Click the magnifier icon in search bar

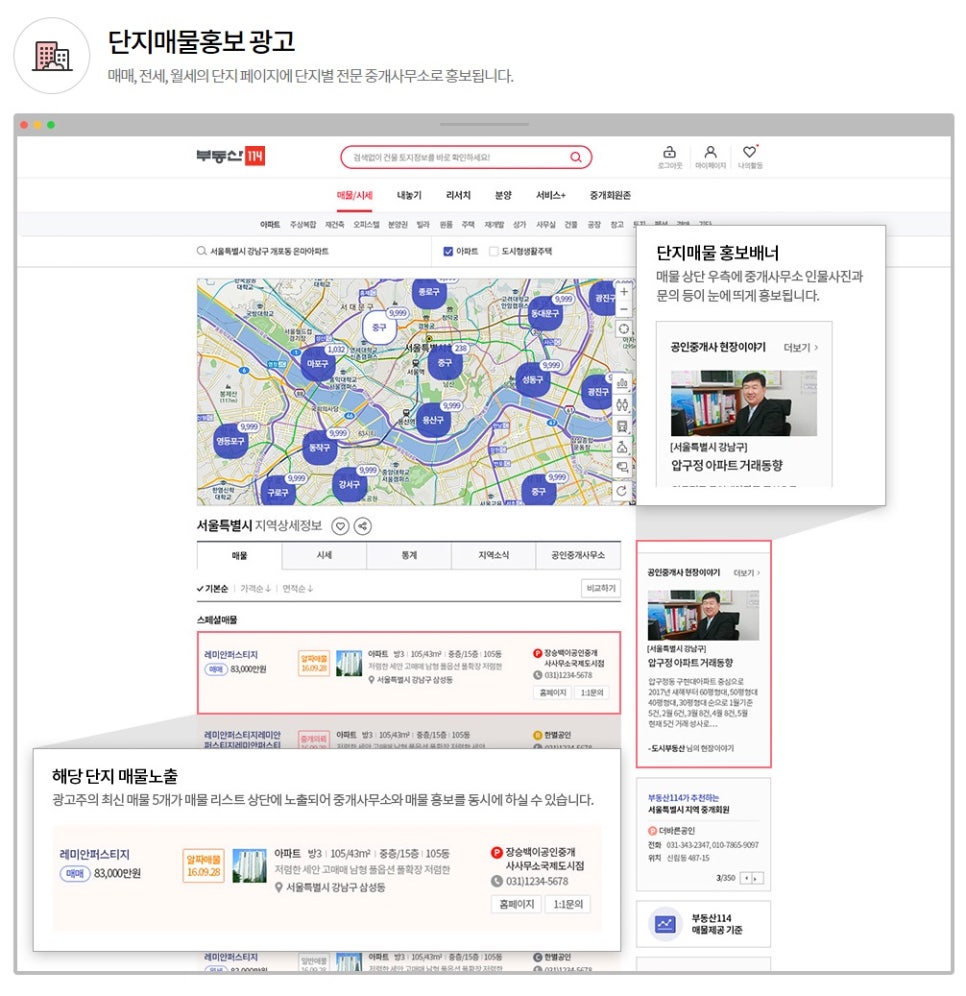[575, 157]
